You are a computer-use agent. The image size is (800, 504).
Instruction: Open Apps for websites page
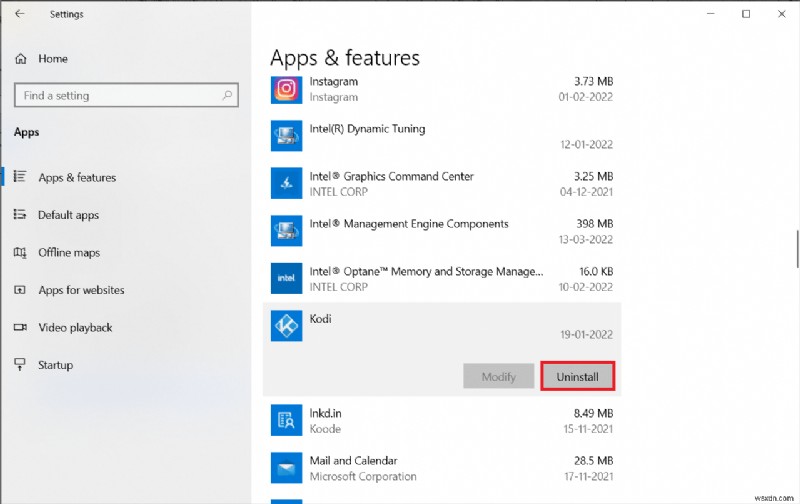[81, 290]
